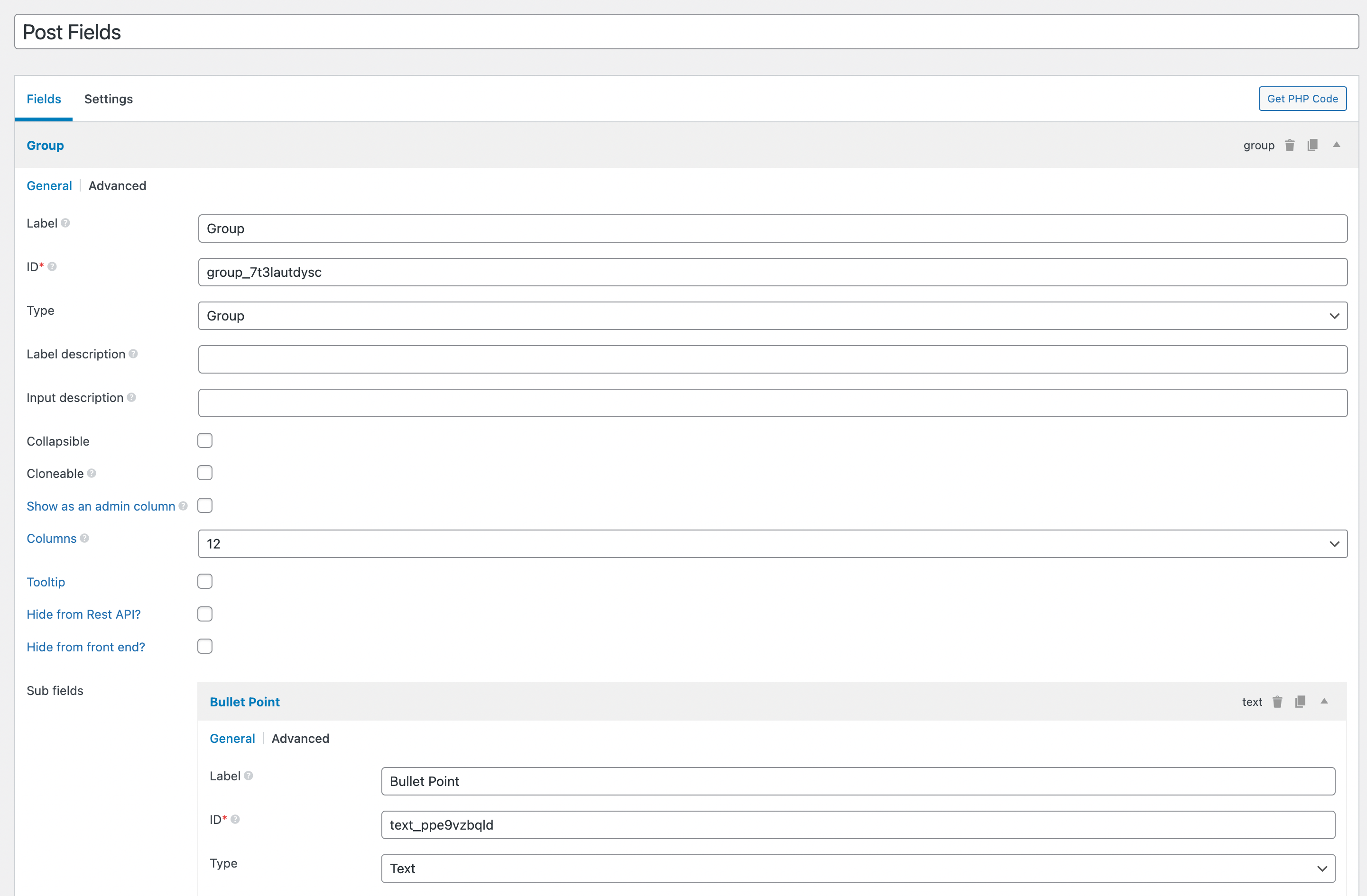Click the Show as an admin column link

click(101, 506)
